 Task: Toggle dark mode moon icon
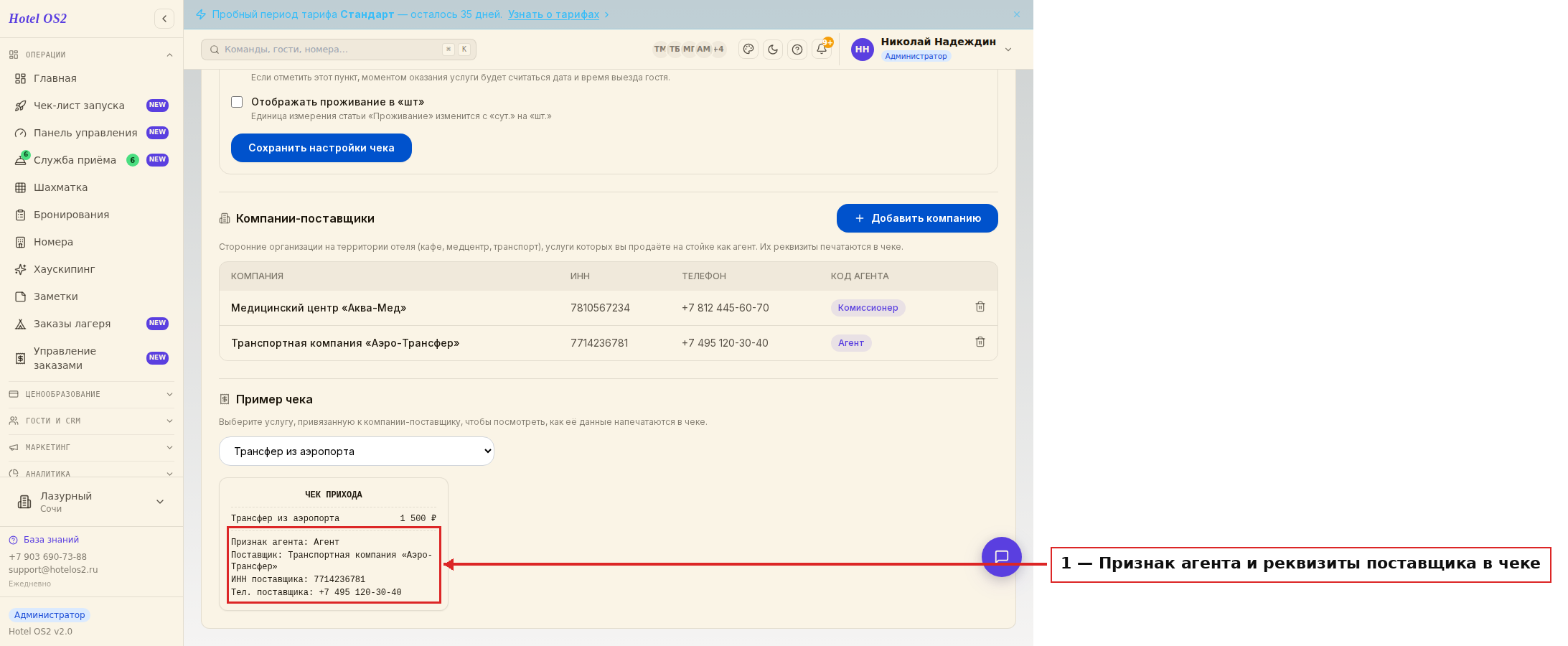[x=773, y=49]
